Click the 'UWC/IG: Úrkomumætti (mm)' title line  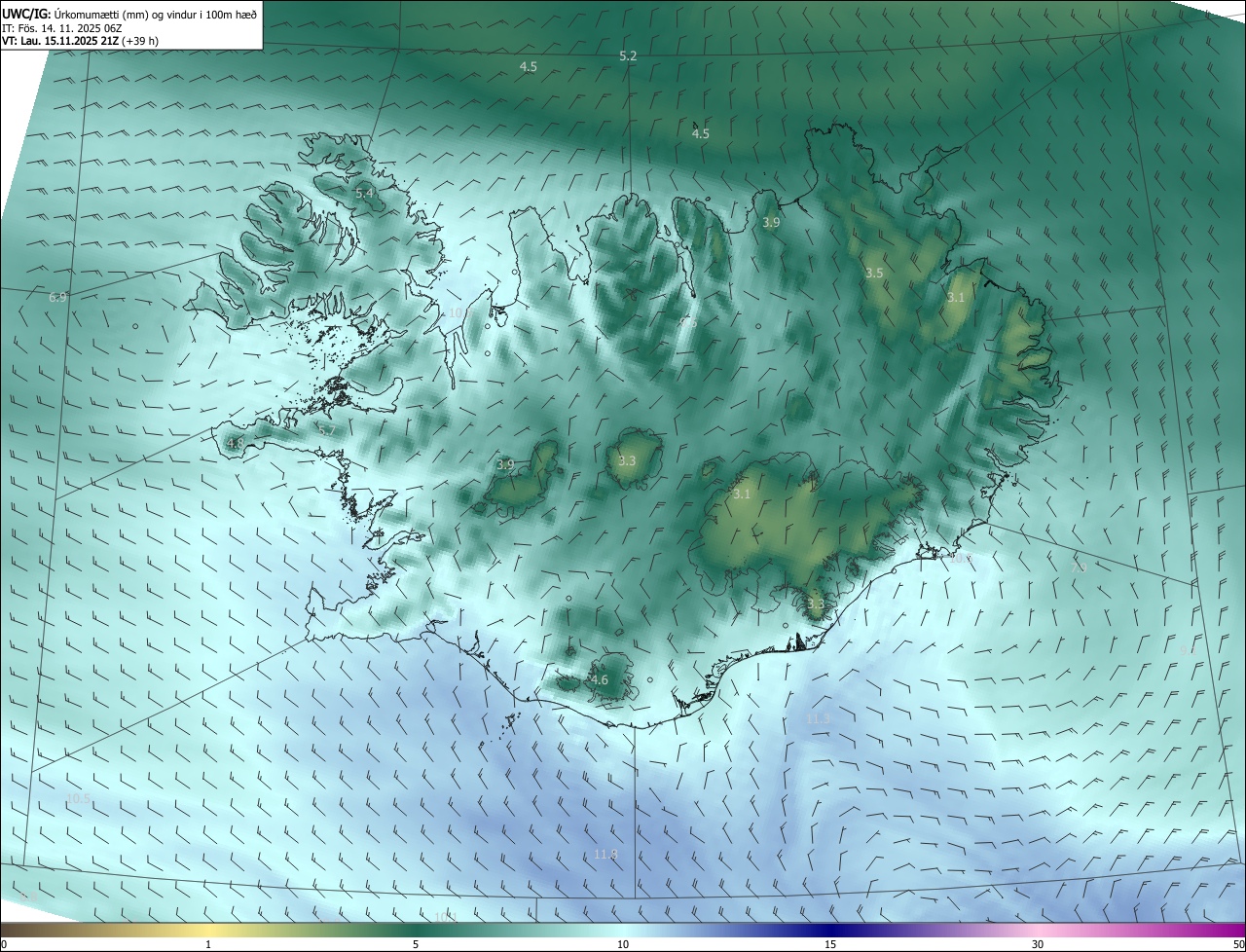(x=129, y=13)
